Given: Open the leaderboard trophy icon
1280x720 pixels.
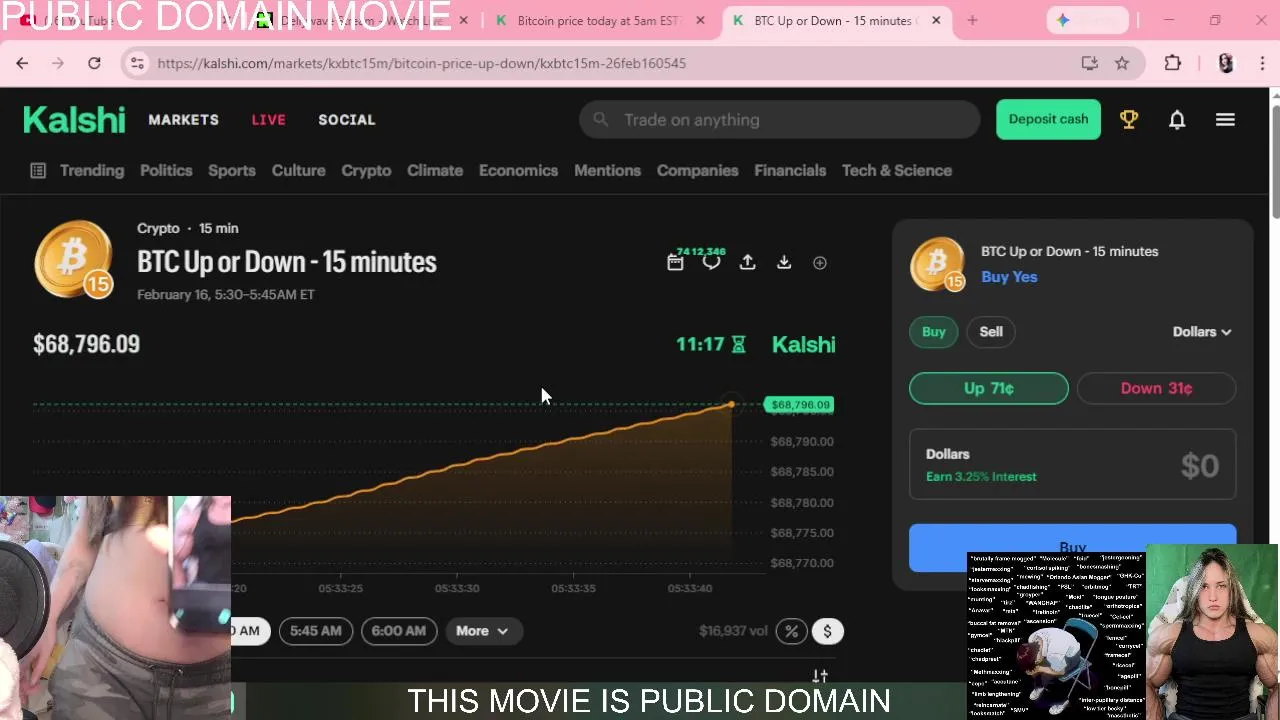Looking at the screenshot, I should click(1129, 120).
